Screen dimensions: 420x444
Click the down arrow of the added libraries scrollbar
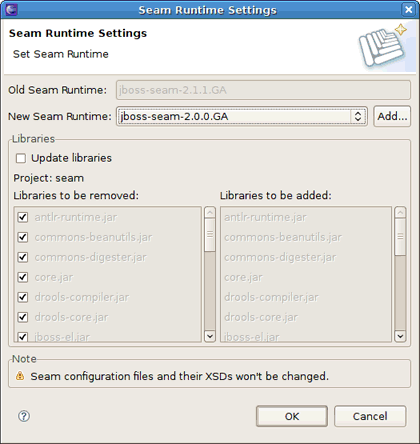[x=400, y=336]
